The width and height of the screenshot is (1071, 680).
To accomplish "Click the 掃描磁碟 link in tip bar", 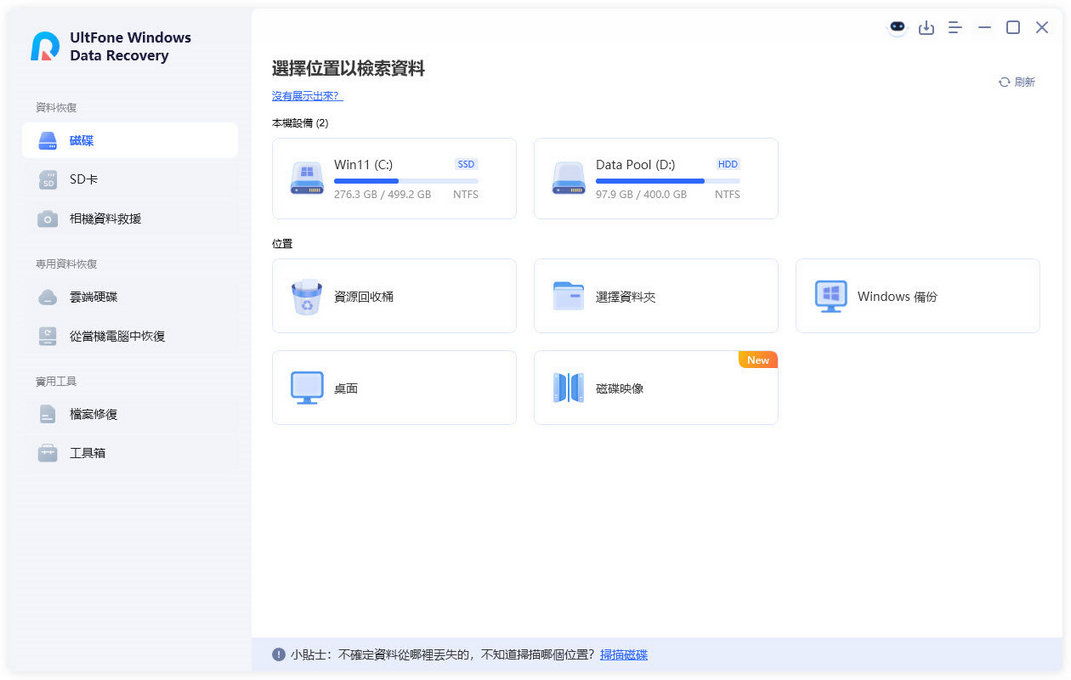I will pos(623,655).
